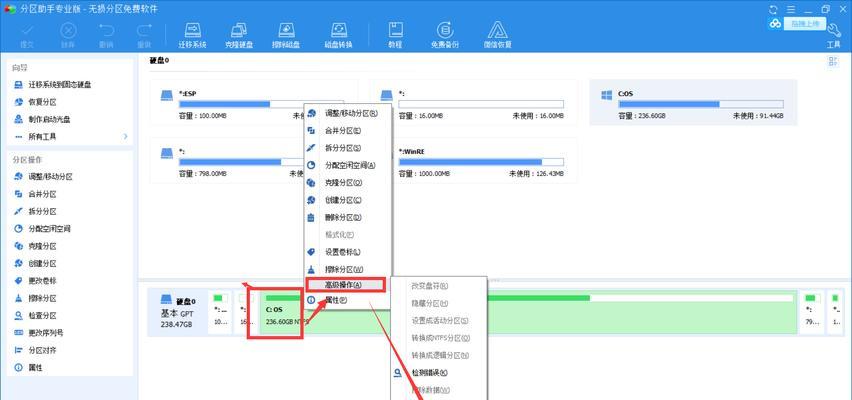Choose 克隆分区 in the context menu
Viewport: 852px width, 400px height.
click(x=347, y=183)
